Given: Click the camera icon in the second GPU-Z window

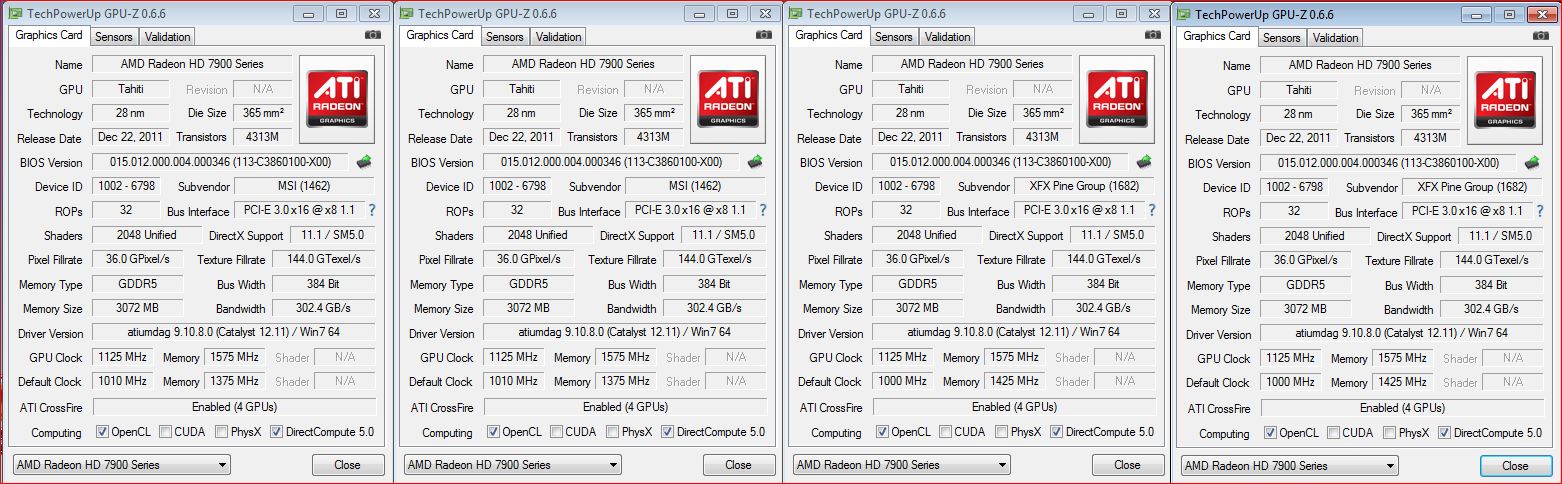Looking at the screenshot, I should tap(764, 35).
